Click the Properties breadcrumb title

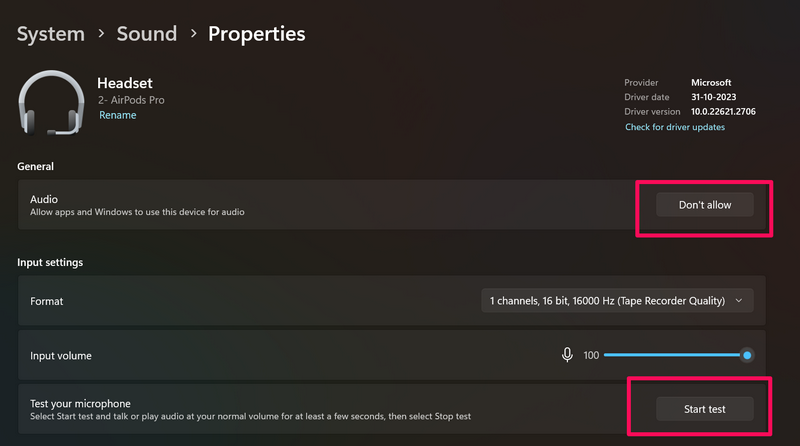click(x=256, y=34)
